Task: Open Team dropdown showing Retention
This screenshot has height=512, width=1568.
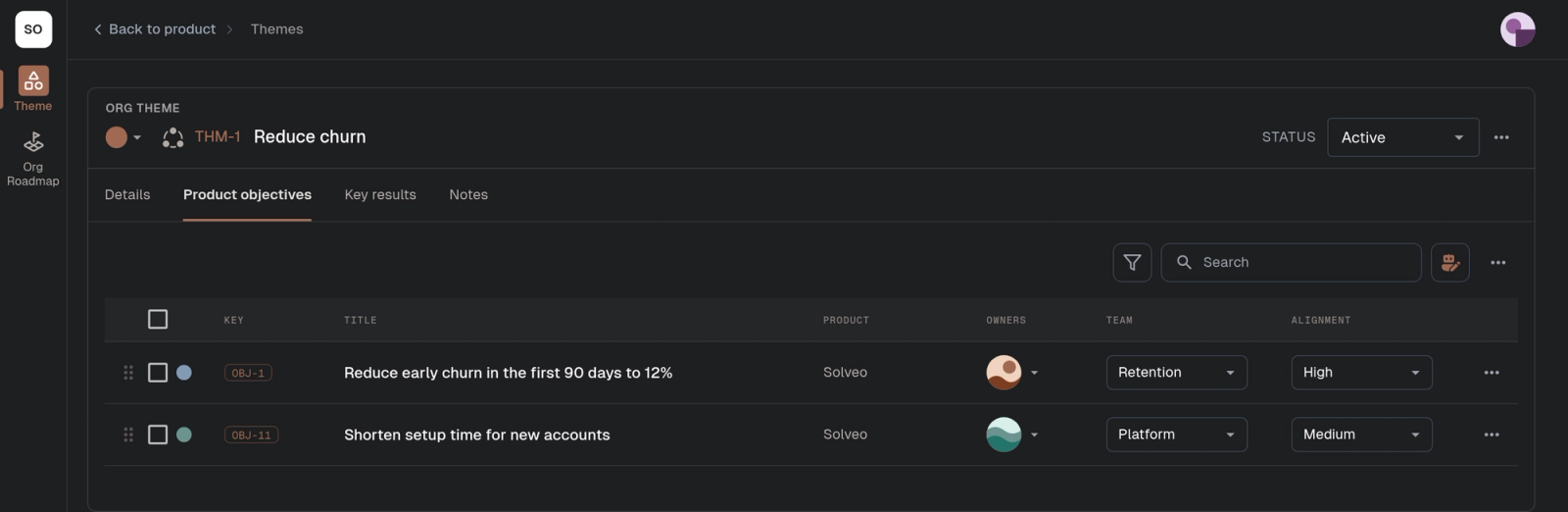Action: click(1176, 373)
